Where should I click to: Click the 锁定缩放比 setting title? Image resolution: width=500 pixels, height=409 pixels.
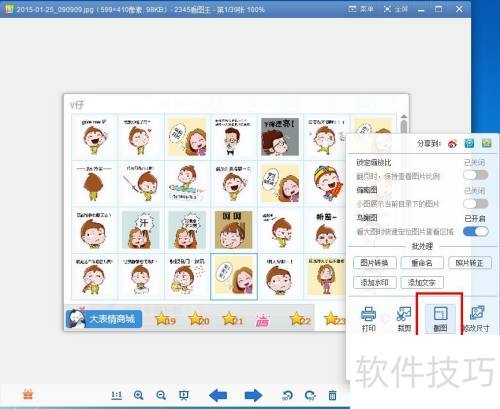click(x=374, y=163)
